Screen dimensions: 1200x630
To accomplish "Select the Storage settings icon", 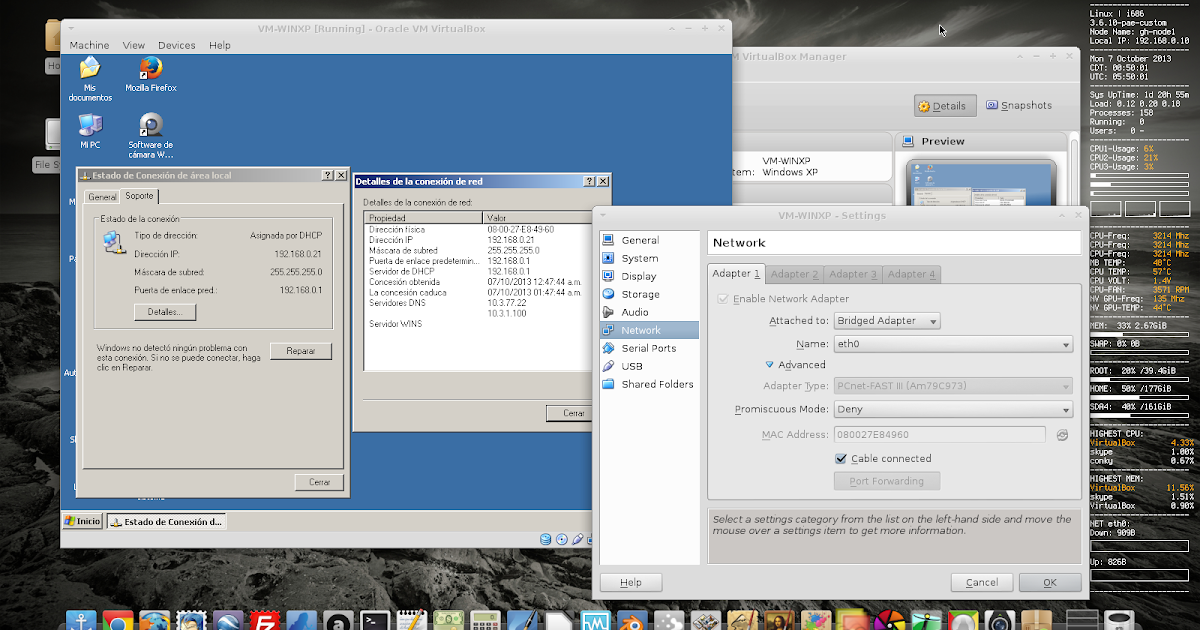I will tap(608, 294).
